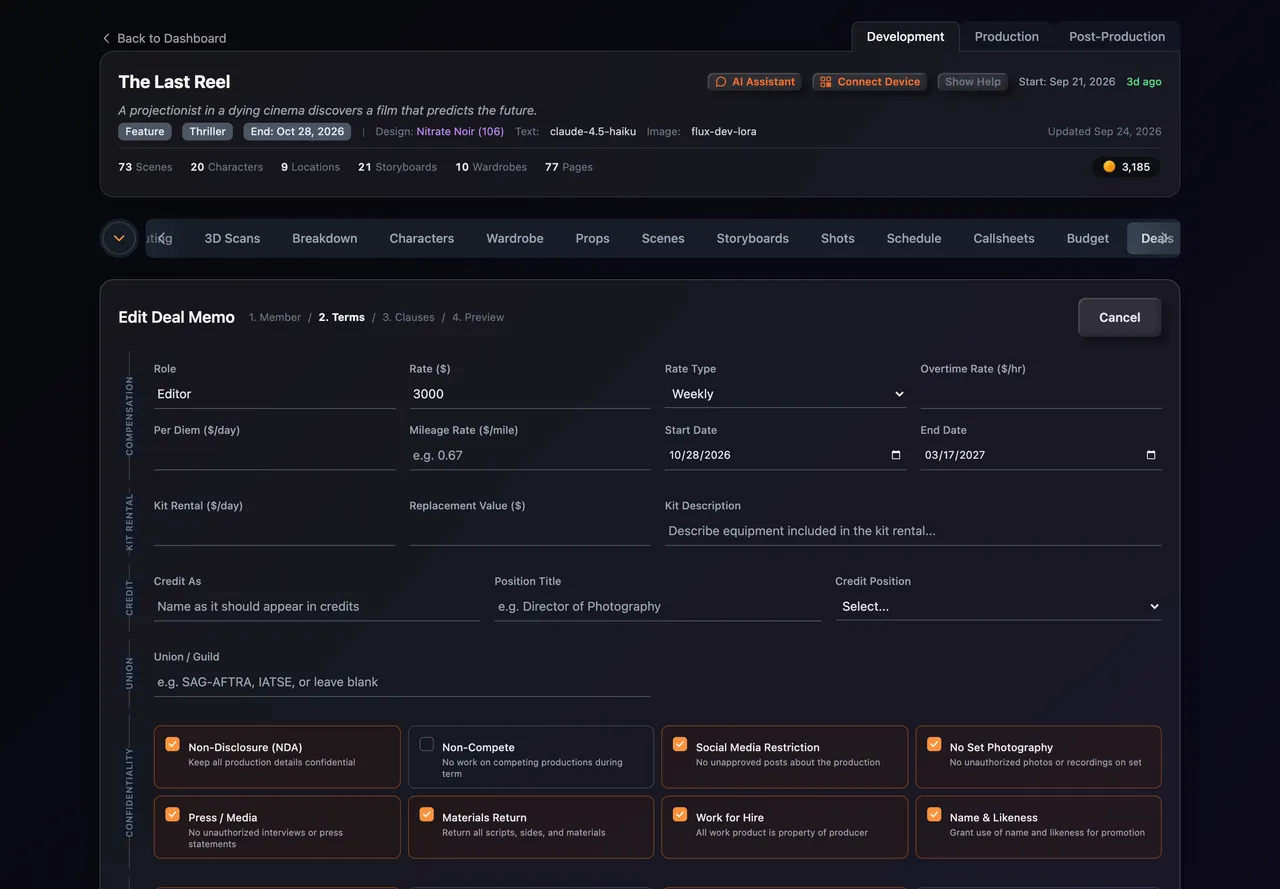Click the Rate ($) field showing 3000
This screenshot has width=1280, height=889.
(x=530, y=394)
